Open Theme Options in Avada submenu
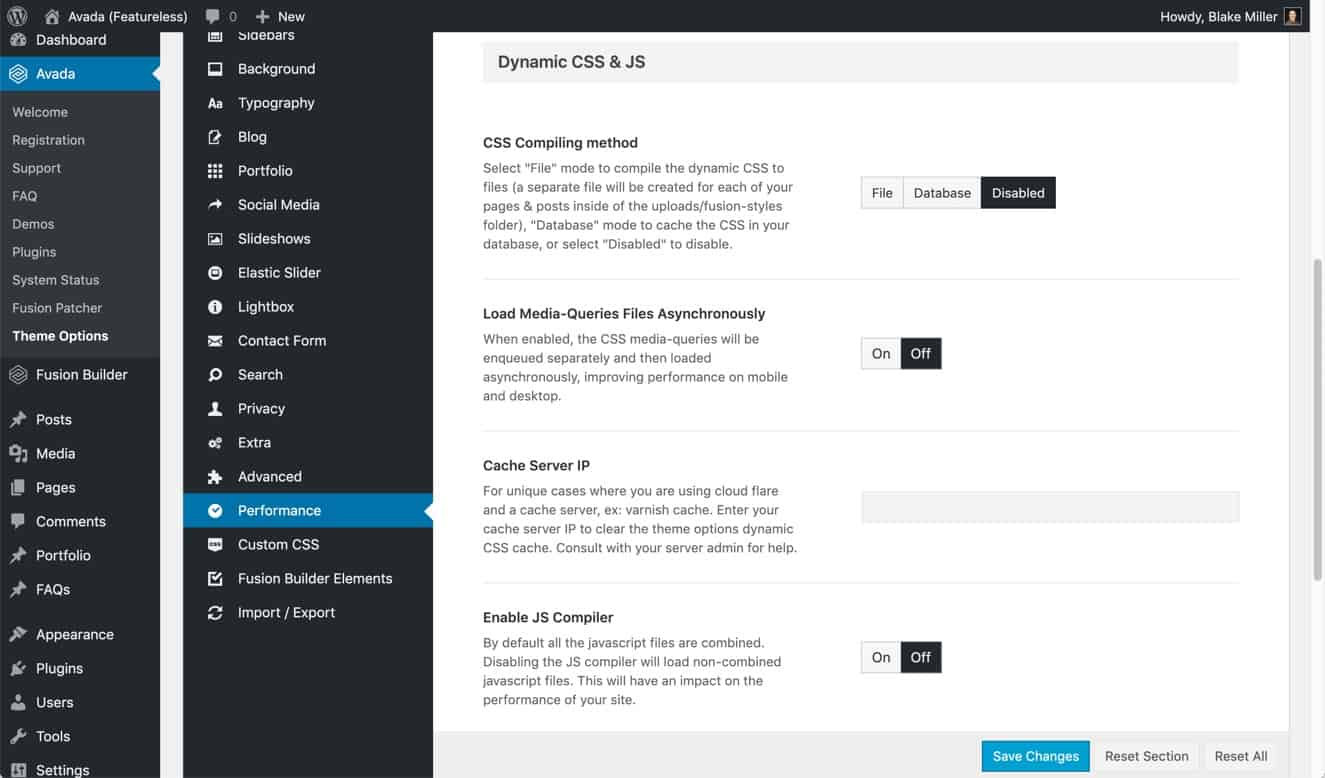The image size is (1325, 778). [x=60, y=336]
